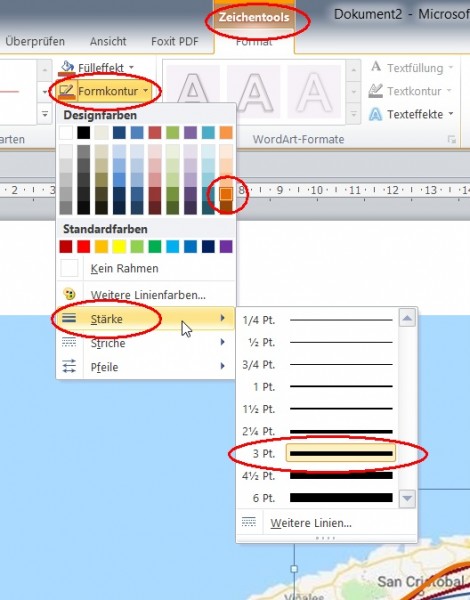Image resolution: width=470 pixels, height=600 pixels.
Task: Open the WordArt-Formate dialog launcher
Action: [x=452, y=140]
